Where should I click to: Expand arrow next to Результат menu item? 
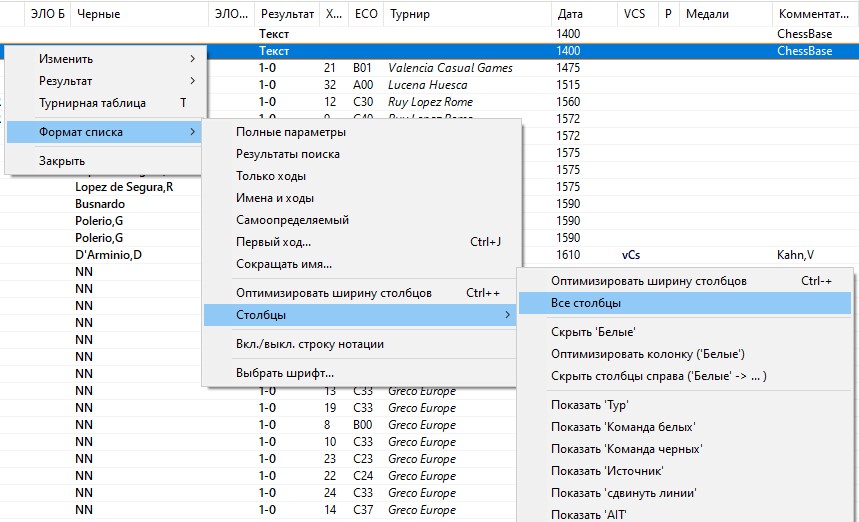(192, 81)
